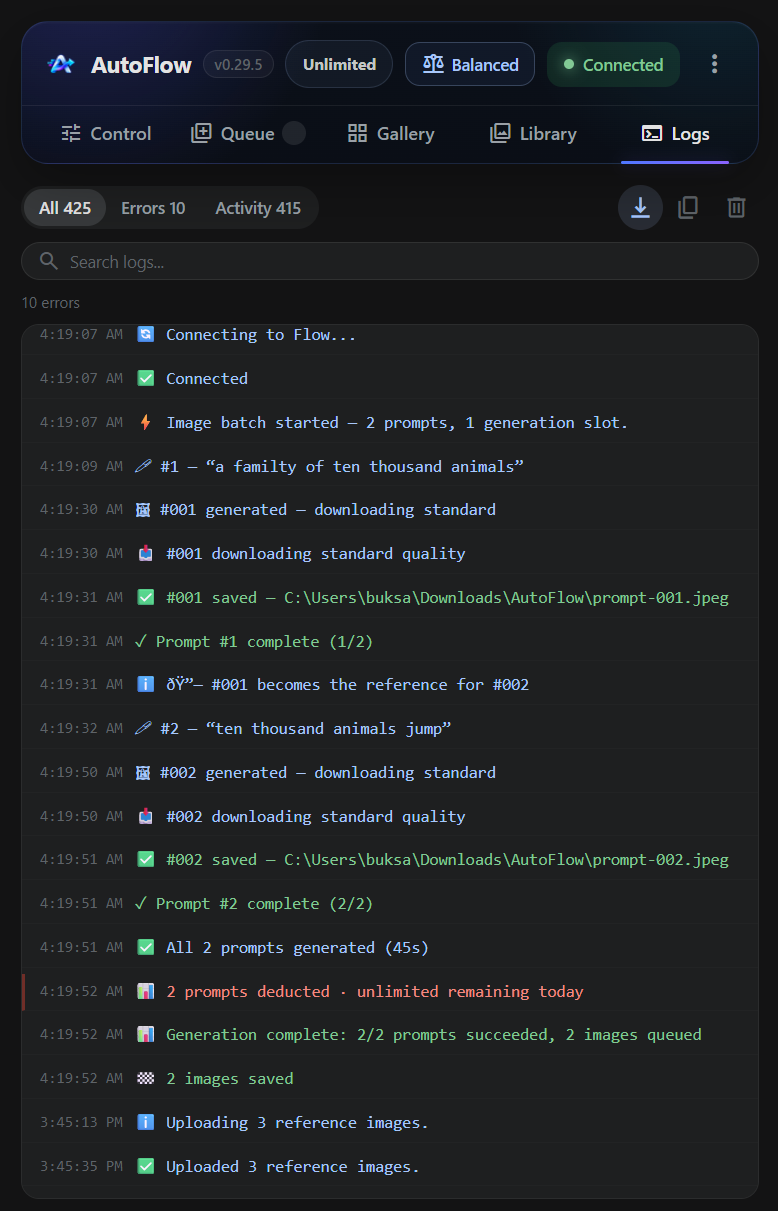The width and height of the screenshot is (778, 1211).
Task: Click "ten thousand animals jump" prompt text
Action: coord(328,728)
